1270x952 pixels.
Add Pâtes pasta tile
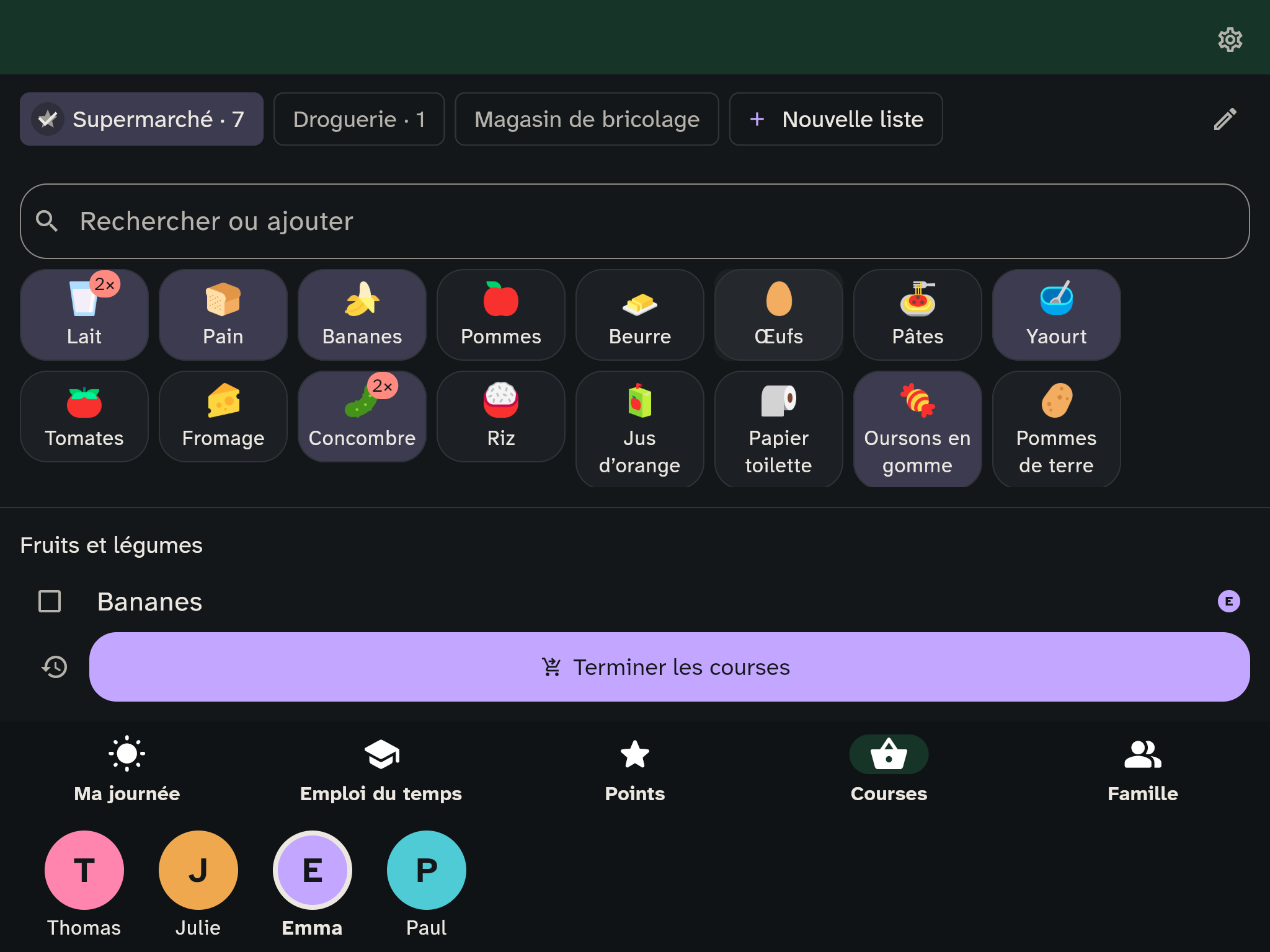918,314
